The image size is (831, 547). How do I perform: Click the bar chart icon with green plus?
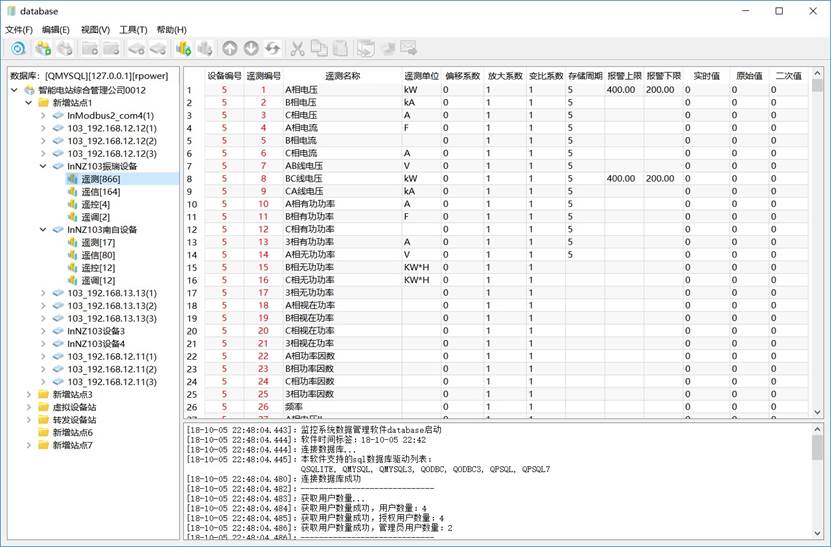[x=183, y=48]
